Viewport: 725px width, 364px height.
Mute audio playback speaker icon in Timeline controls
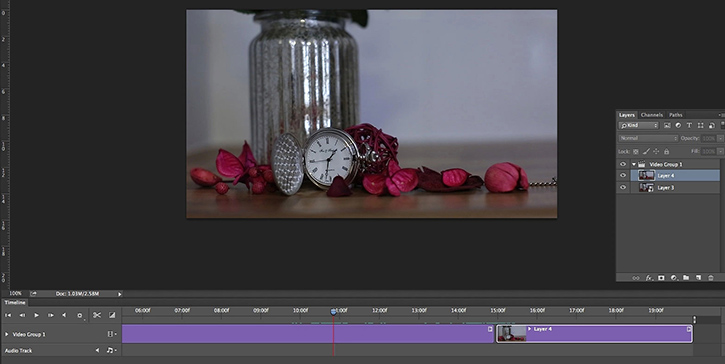[64, 315]
